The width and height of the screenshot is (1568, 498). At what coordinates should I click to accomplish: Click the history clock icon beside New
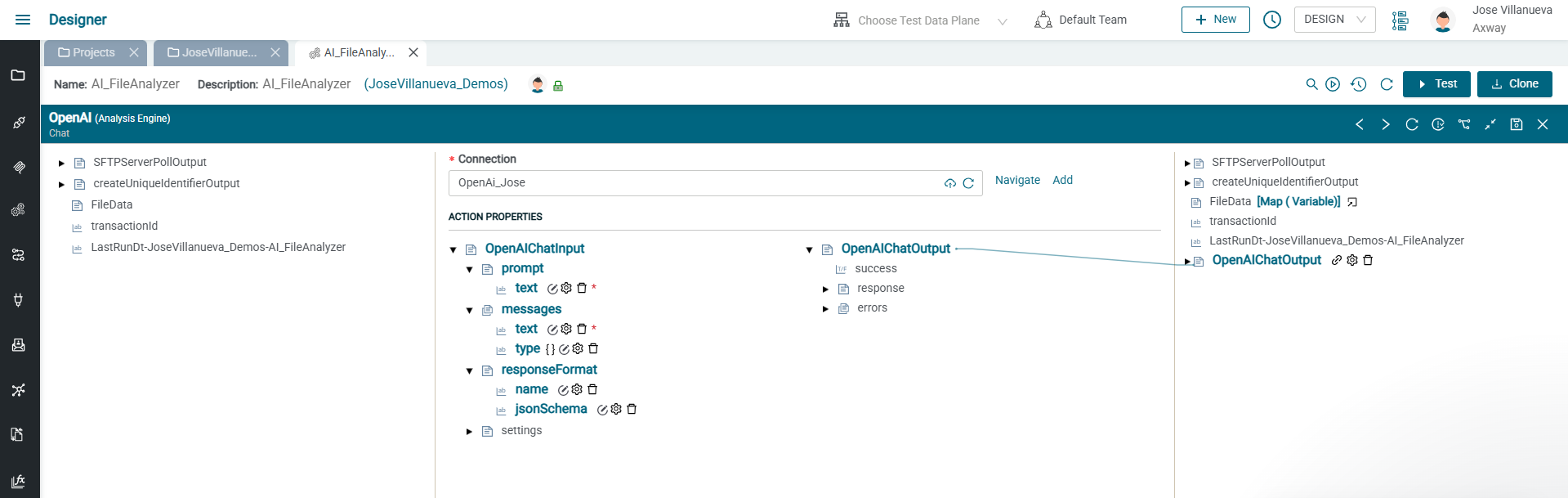click(1272, 20)
